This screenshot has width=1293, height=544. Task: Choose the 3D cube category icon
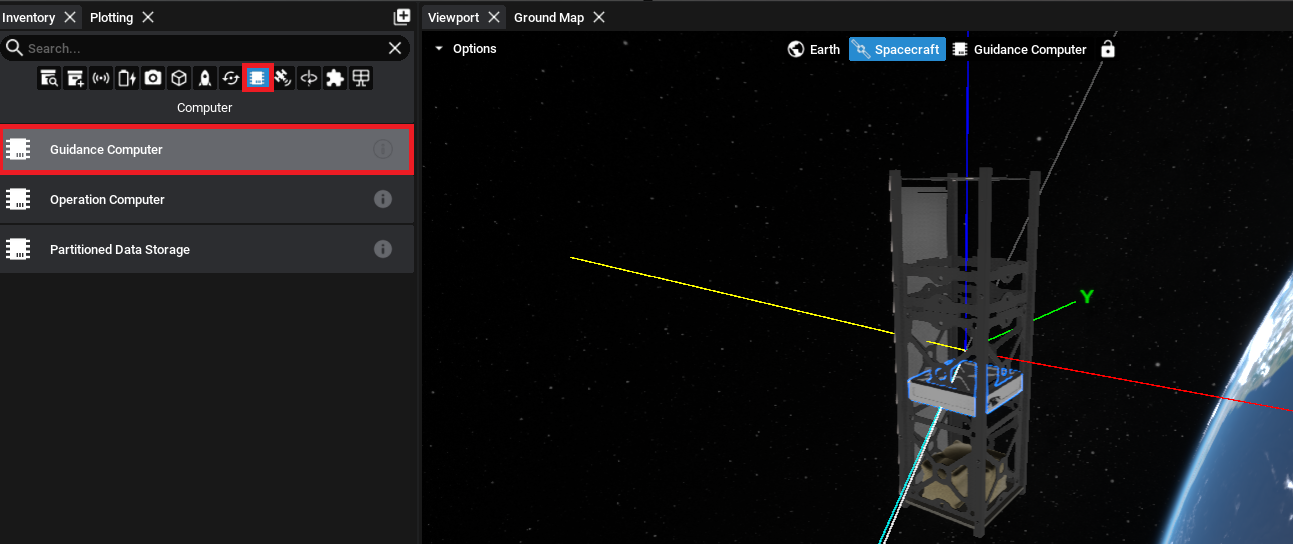179,78
